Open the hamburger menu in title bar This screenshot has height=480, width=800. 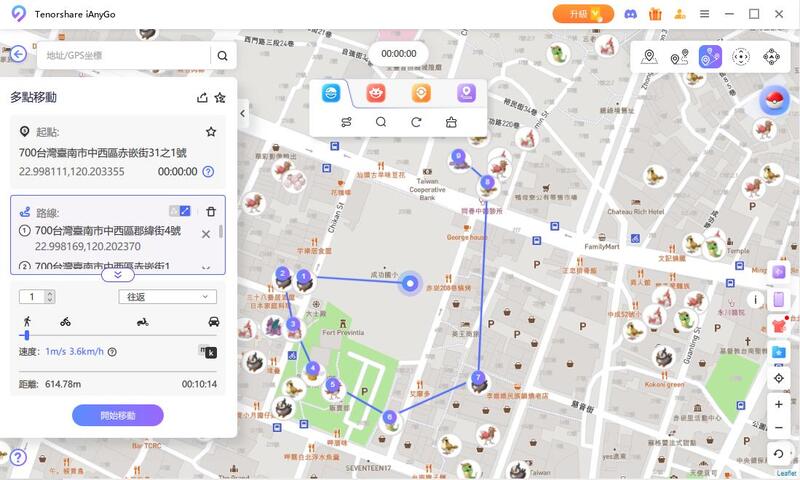click(x=705, y=14)
